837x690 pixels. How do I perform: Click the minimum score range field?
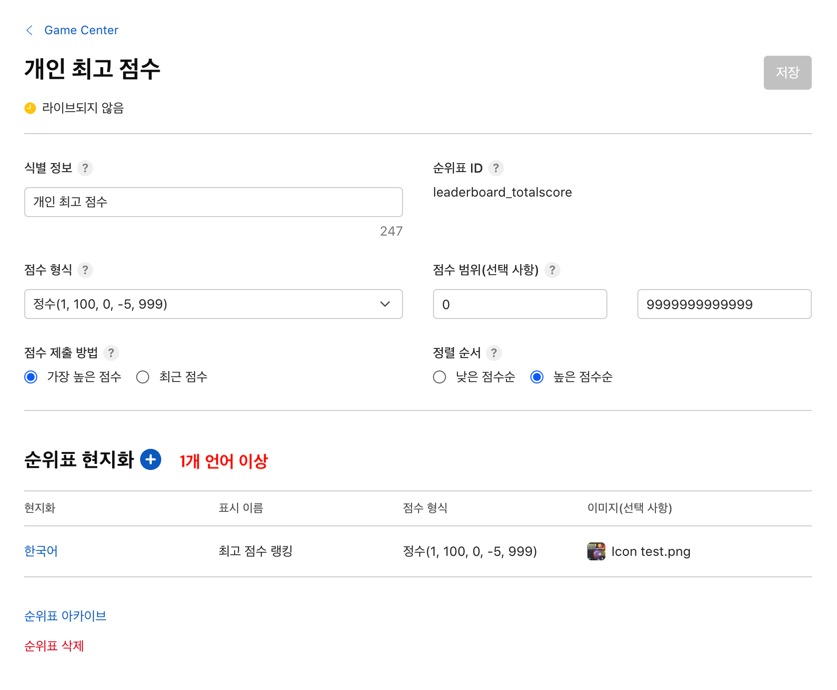pyautogui.click(x=519, y=304)
